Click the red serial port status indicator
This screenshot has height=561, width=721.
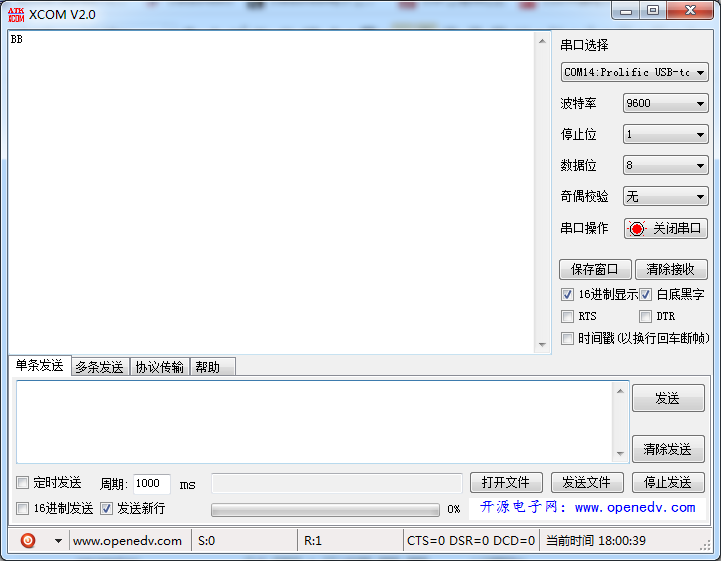(637, 229)
